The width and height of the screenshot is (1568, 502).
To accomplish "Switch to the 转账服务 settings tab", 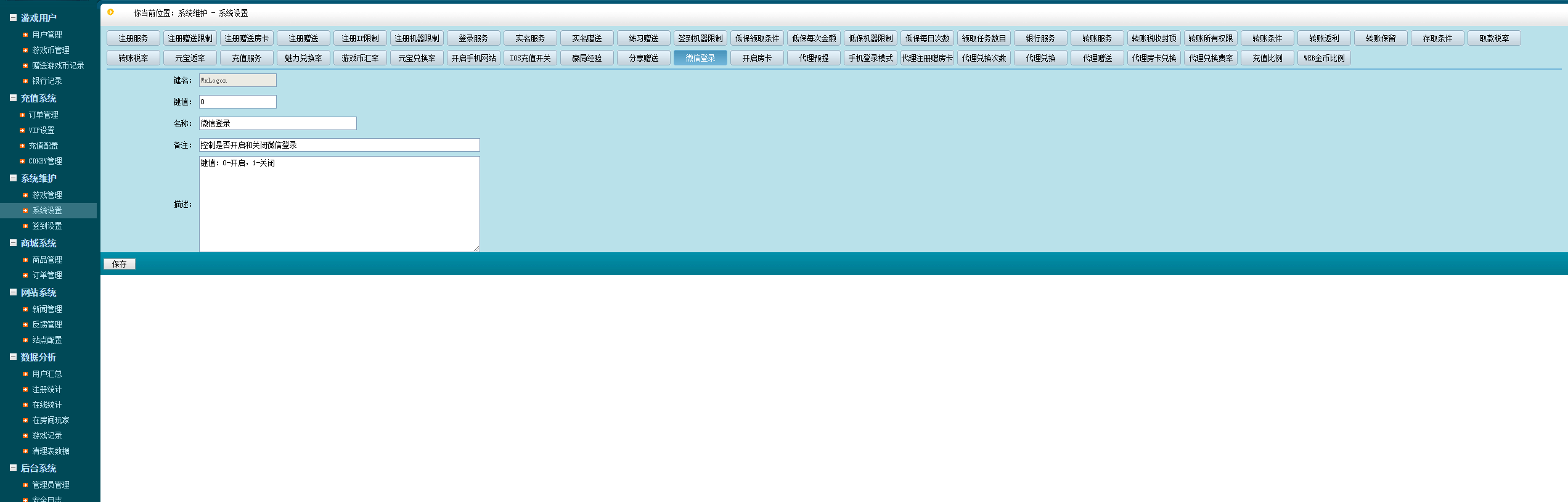I will click(1097, 38).
